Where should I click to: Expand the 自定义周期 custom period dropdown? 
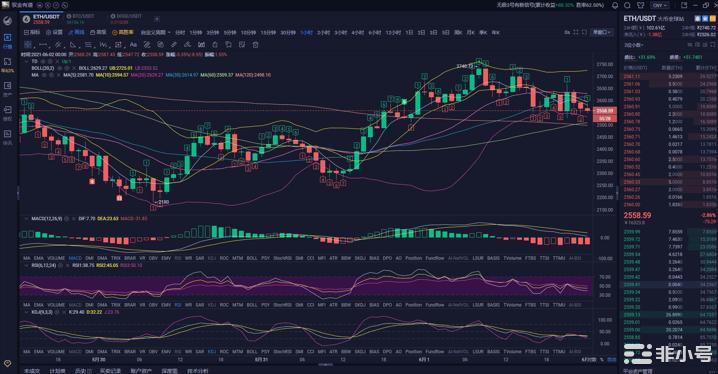coord(155,33)
